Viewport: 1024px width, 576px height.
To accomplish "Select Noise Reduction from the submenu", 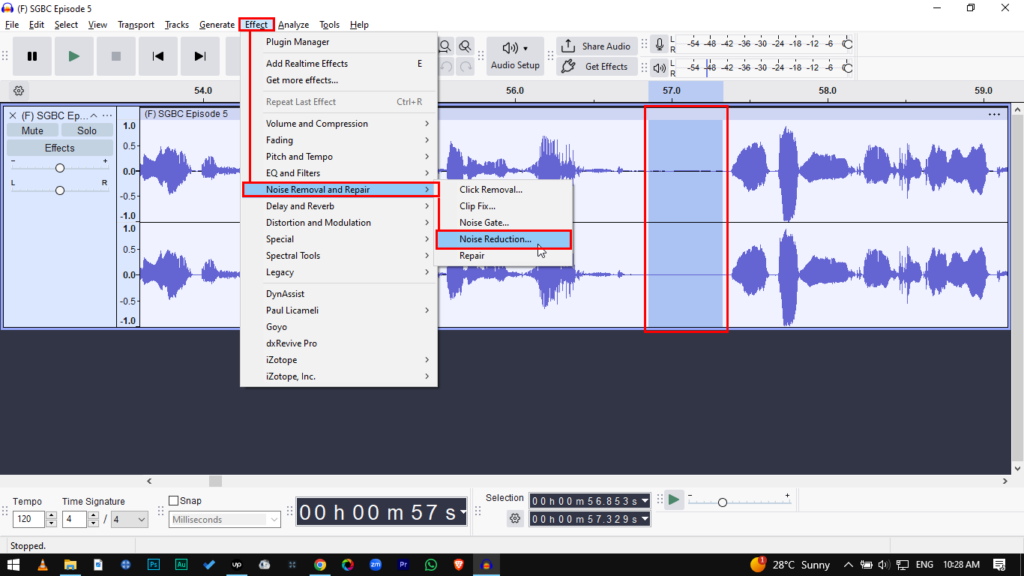I will coord(495,239).
